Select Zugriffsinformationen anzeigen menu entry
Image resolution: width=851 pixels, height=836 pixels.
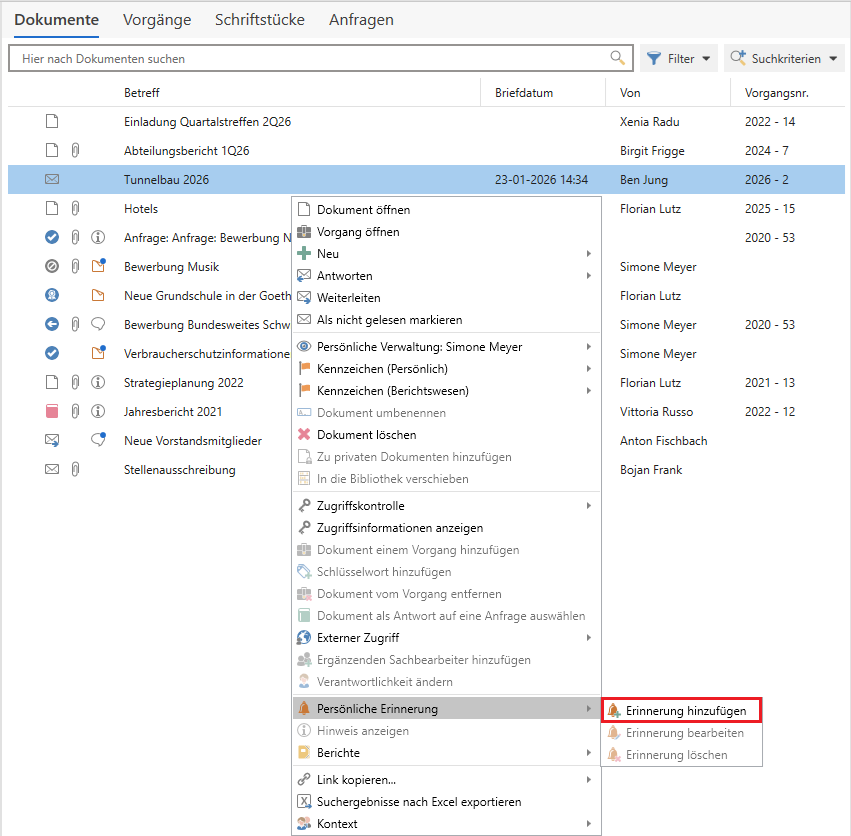[x=447, y=528]
